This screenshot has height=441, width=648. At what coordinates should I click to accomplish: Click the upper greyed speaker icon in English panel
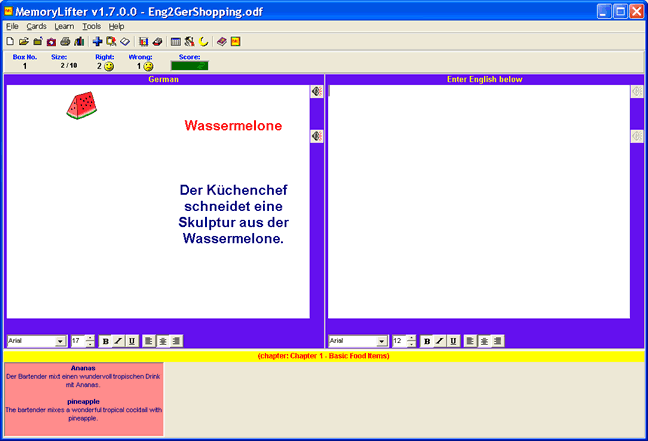point(637,92)
